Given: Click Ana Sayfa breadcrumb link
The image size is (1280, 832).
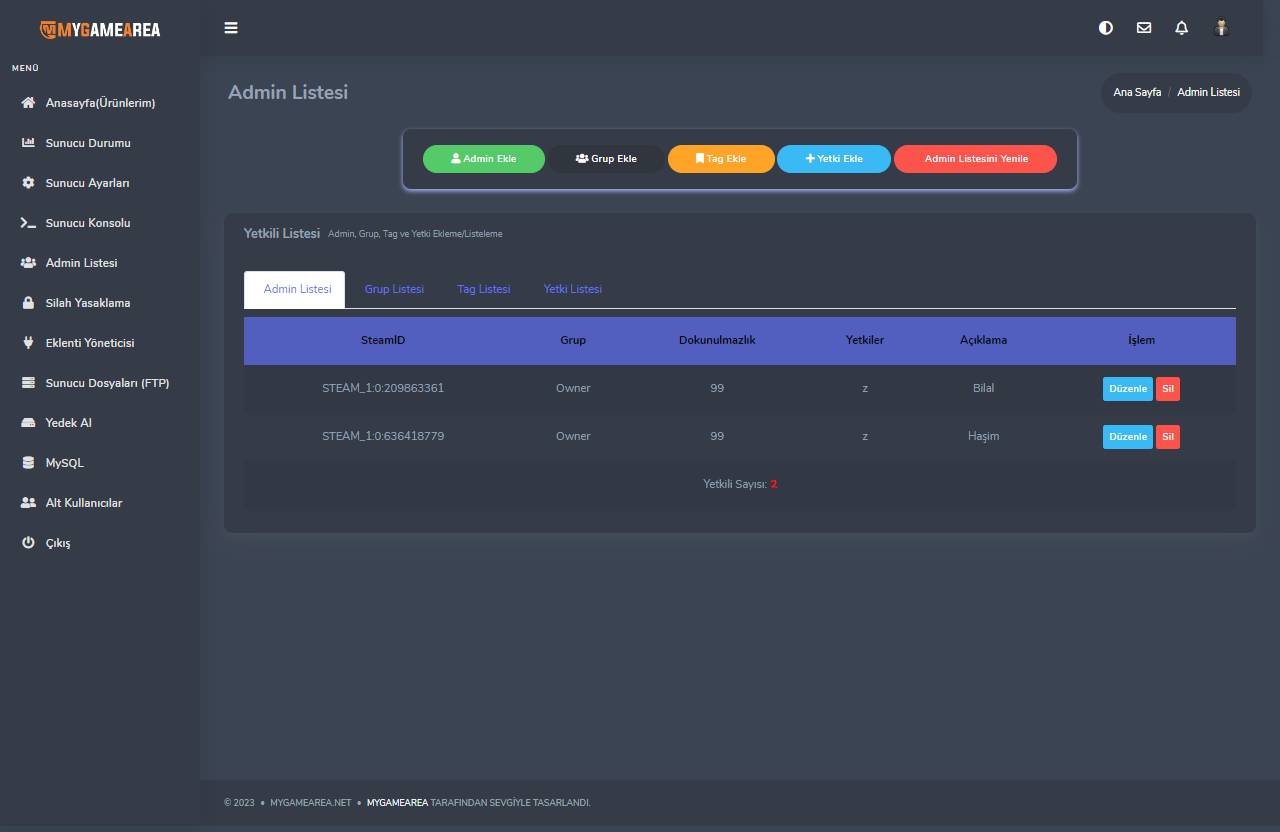Looking at the screenshot, I should click(x=1137, y=92).
